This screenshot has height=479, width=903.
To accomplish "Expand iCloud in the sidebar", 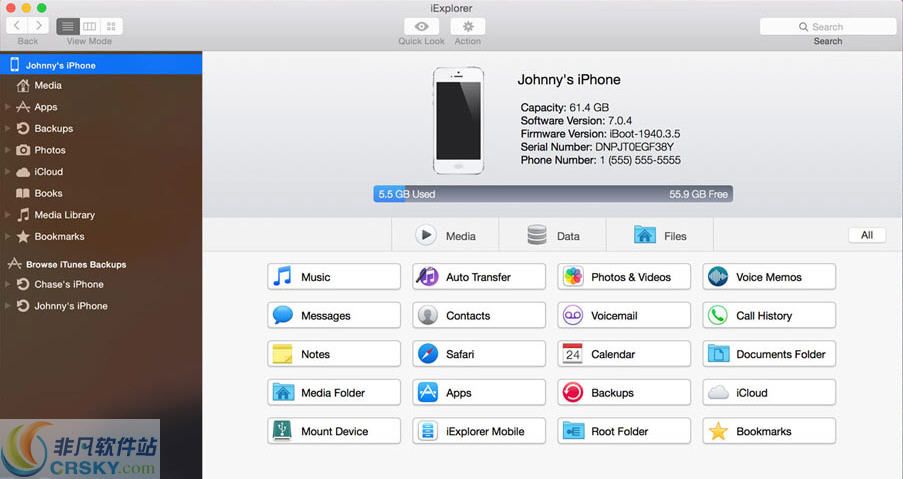I will [7, 172].
